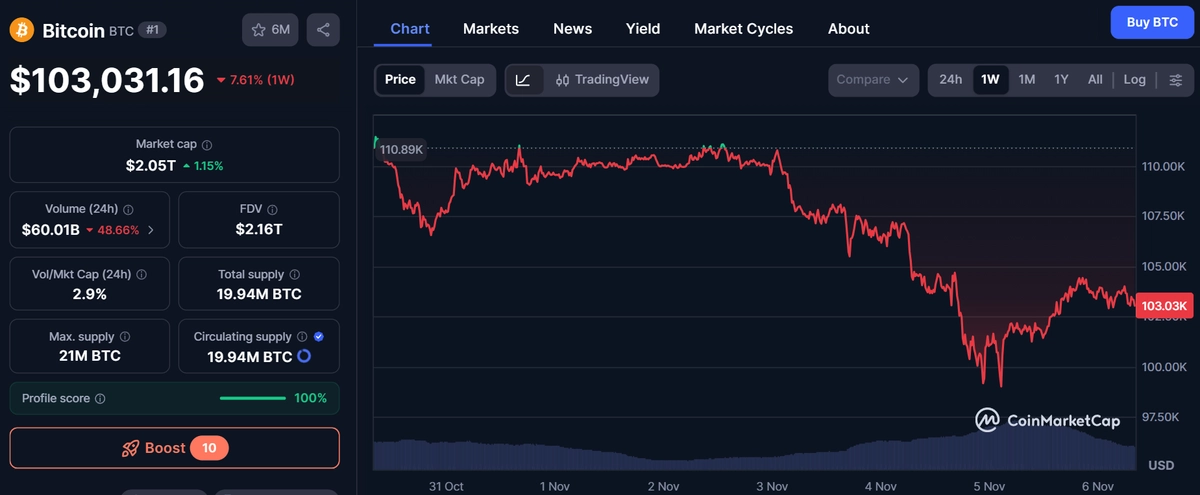Viewport: 1200px width, 495px height.
Task: Click the verified badge by Circulating supply
Action: coord(318,337)
